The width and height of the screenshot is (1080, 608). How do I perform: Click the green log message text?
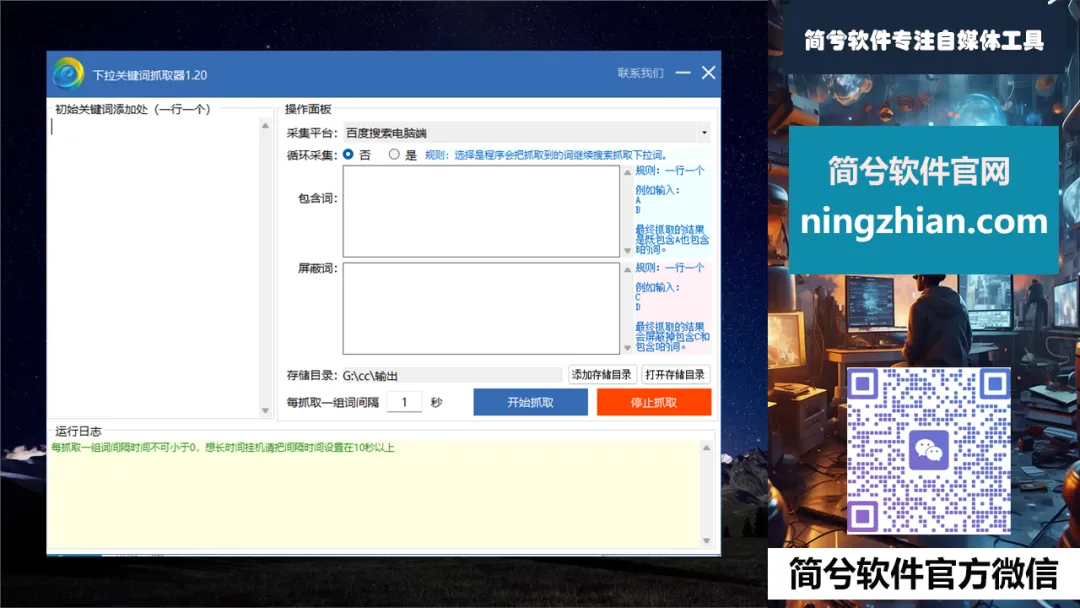pos(223,448)
